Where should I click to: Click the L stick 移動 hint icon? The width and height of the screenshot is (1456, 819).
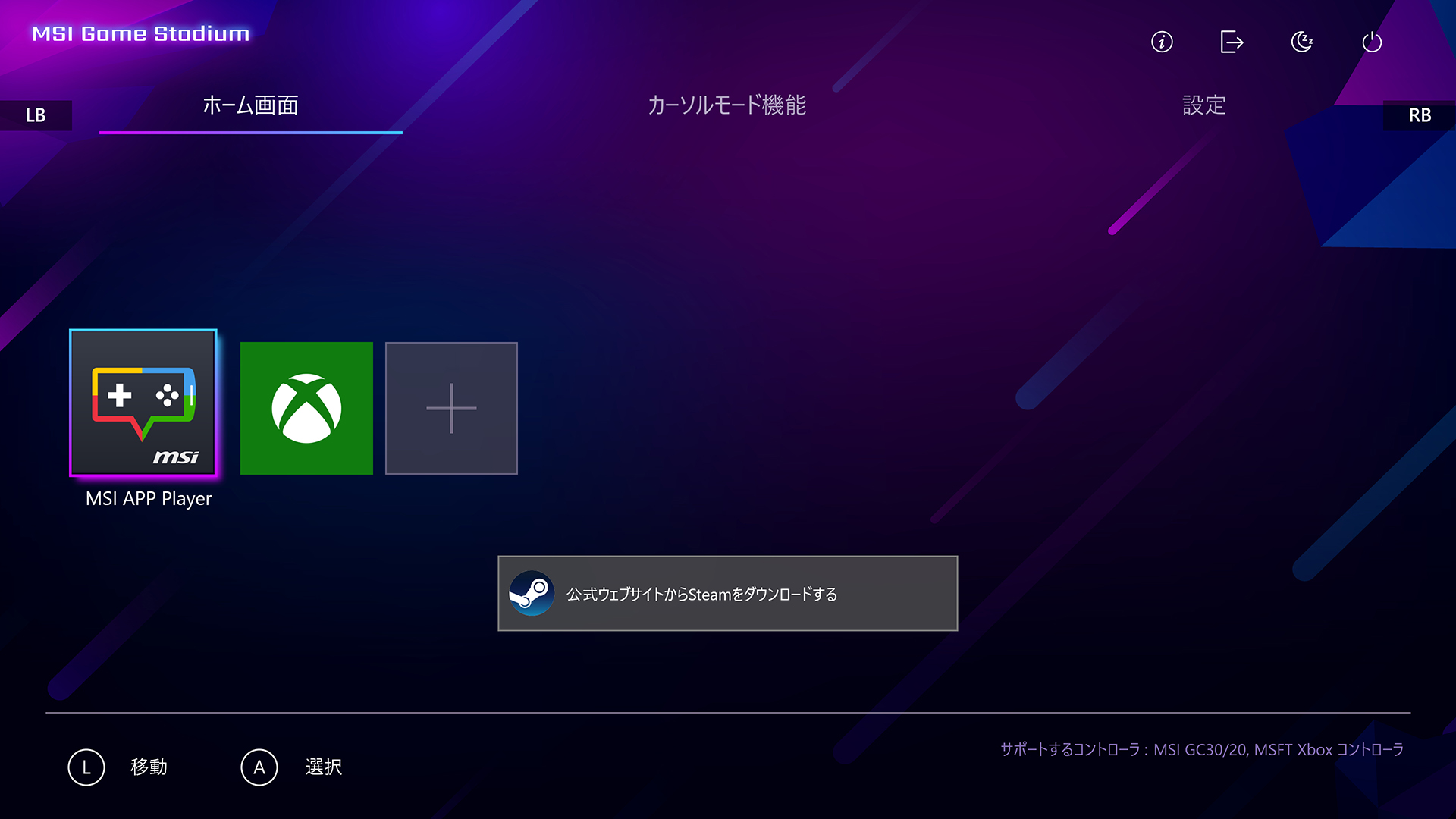click(x=86, y=767)
